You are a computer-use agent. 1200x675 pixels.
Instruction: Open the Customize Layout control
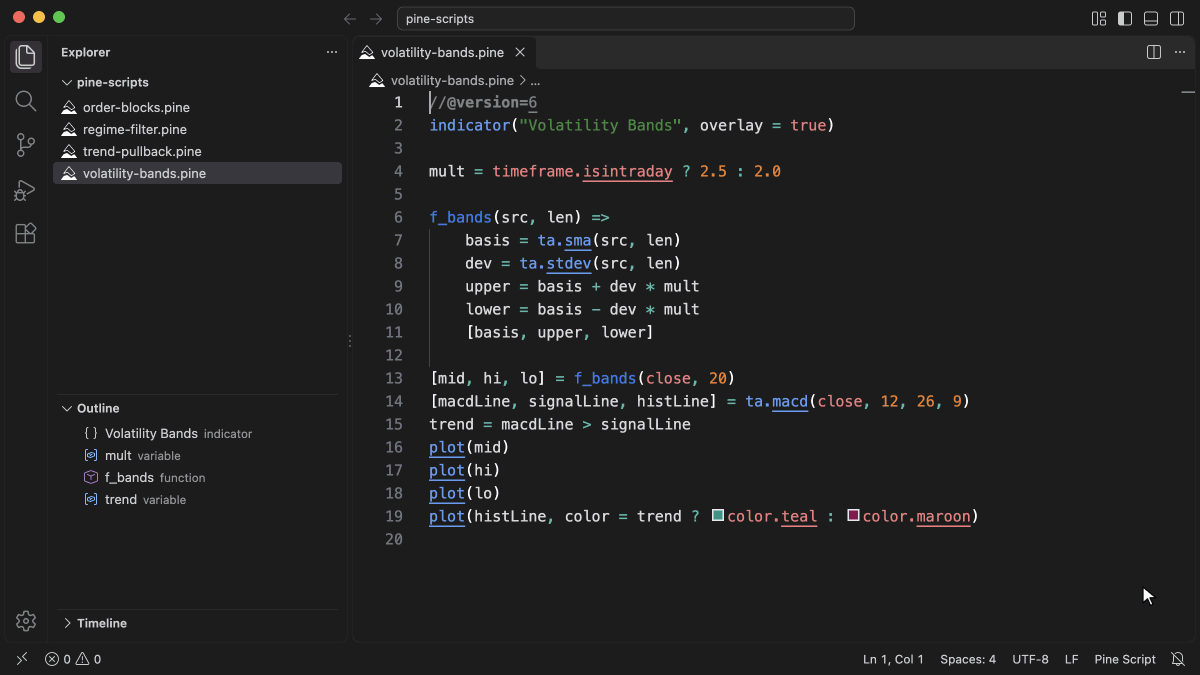(x=1099, y=19)
